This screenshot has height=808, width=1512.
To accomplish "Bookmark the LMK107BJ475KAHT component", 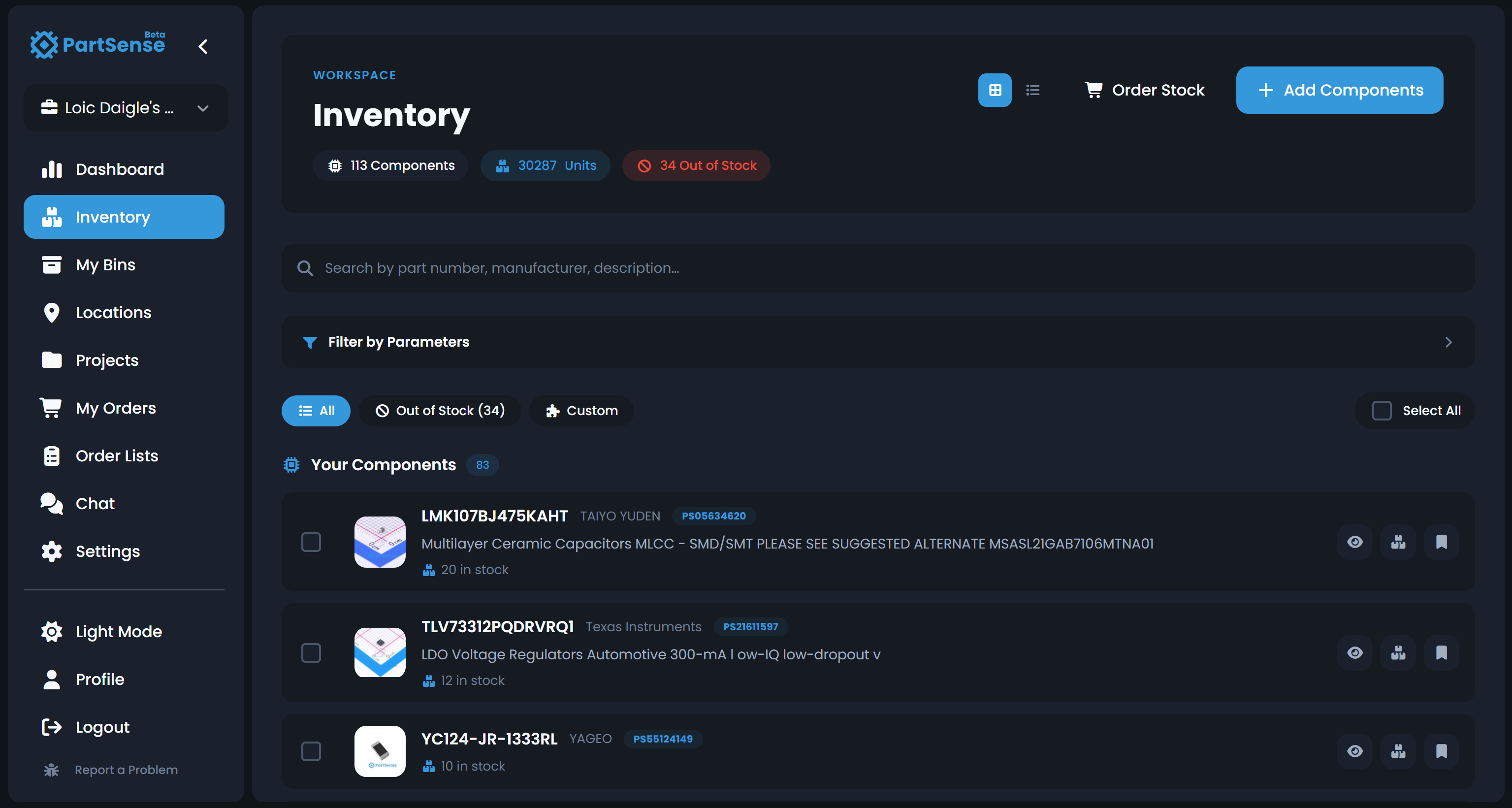I will pyautogui.click(x=1442, y=542).
